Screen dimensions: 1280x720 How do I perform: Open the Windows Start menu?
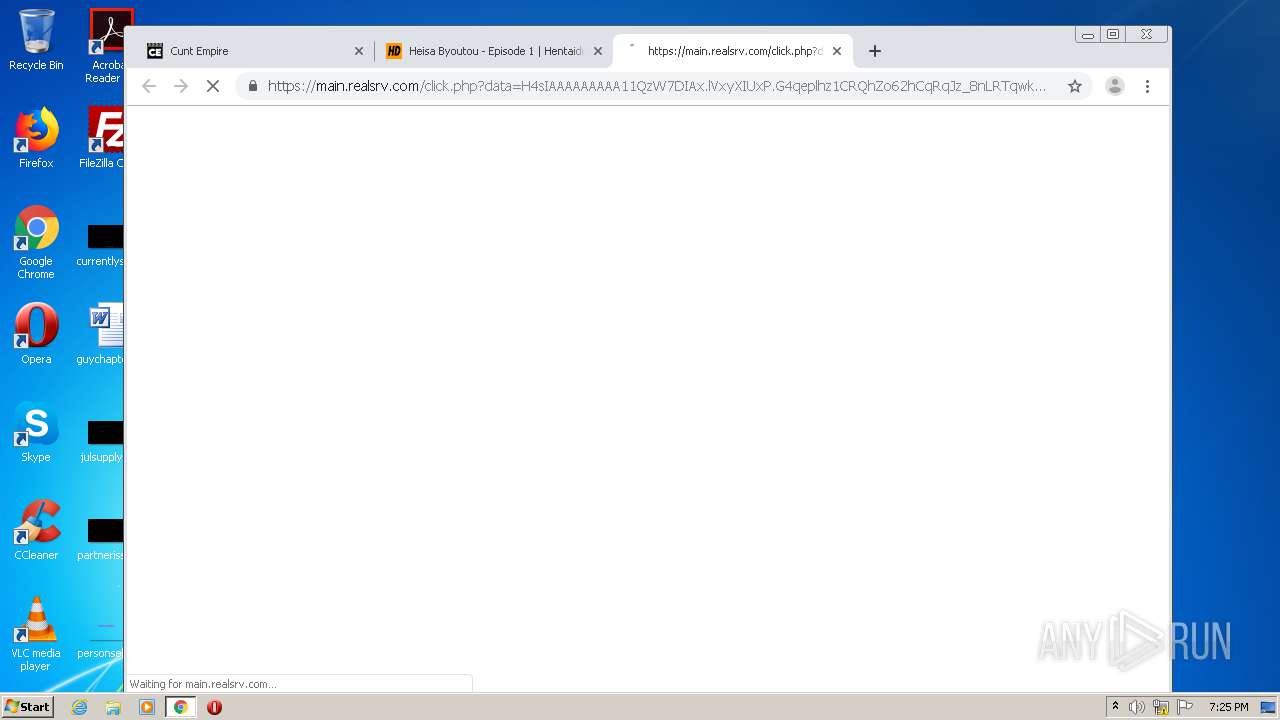(28, 707)
